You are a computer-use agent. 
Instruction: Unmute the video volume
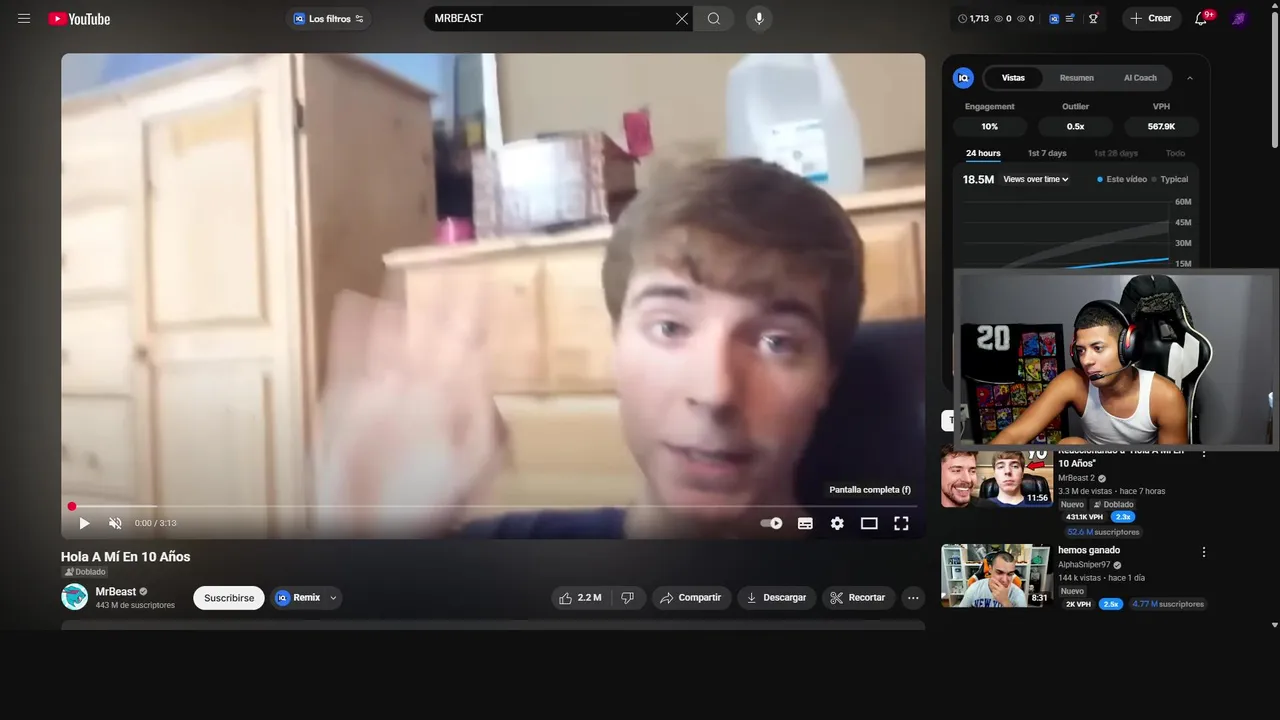tap(115, 523)
